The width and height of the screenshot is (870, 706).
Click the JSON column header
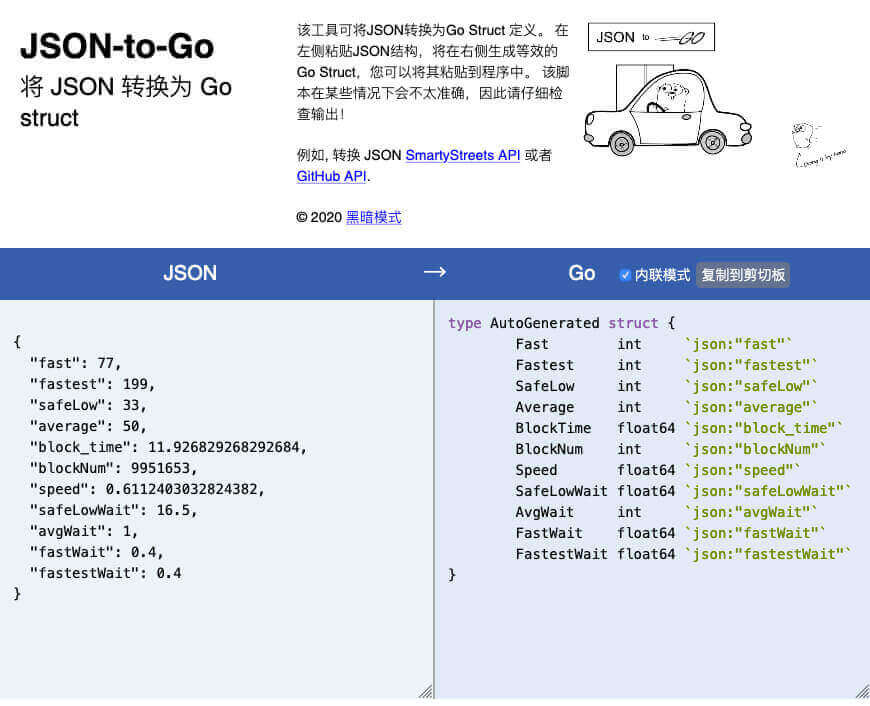[x=190, y=273]
